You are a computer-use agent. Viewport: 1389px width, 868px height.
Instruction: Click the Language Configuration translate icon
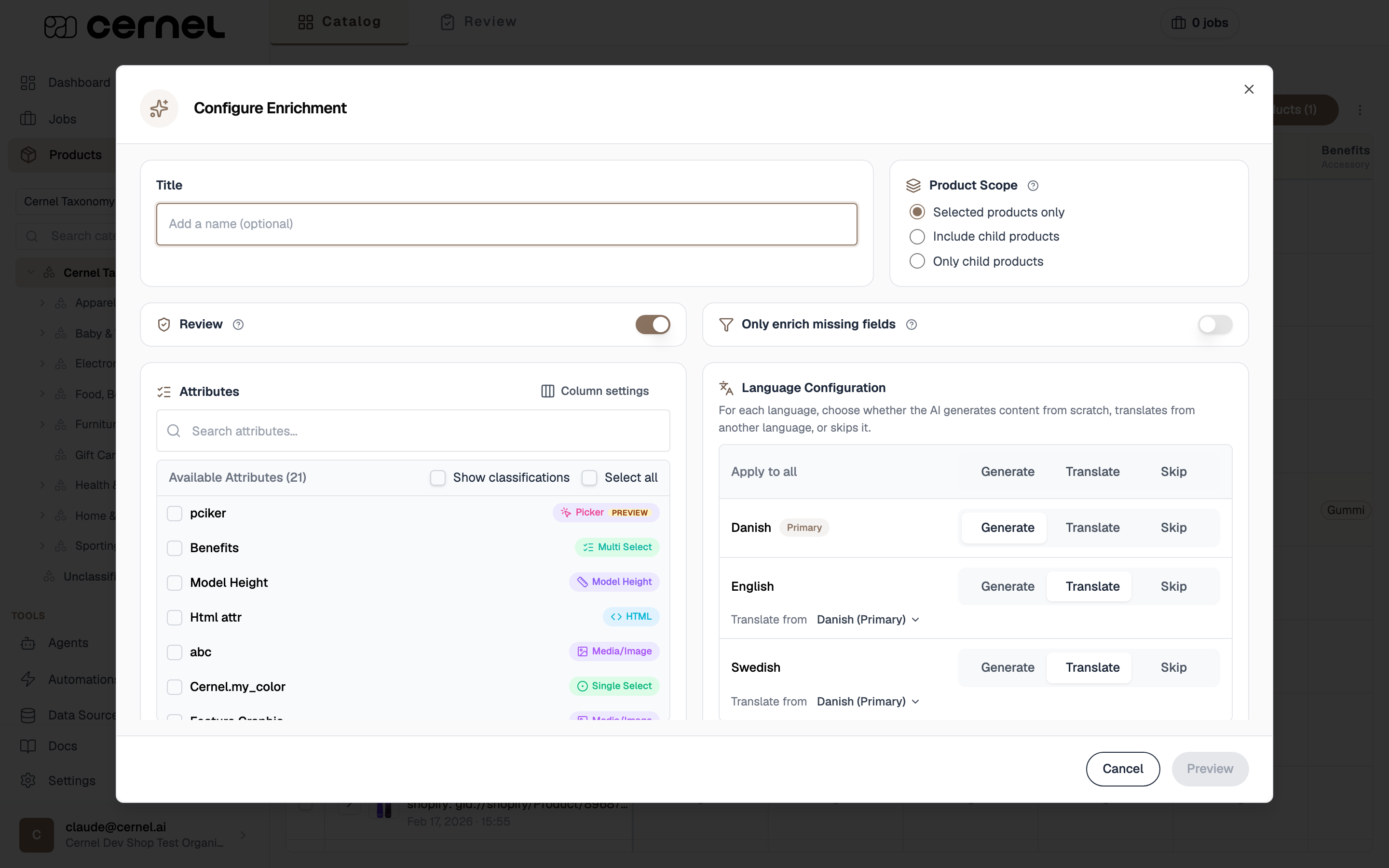click(726, 388)
